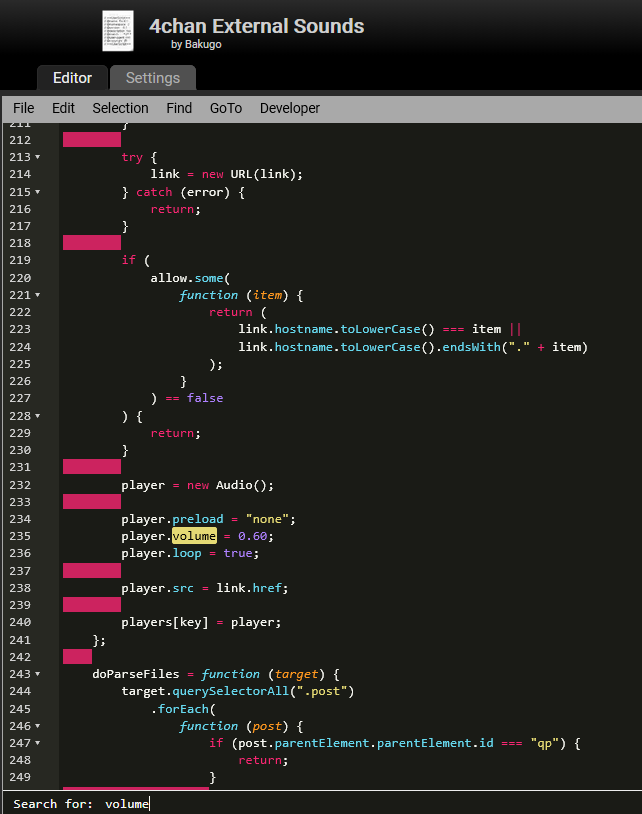Fold the function at line 221
This screenshot has height=814, width=642.
37,295
